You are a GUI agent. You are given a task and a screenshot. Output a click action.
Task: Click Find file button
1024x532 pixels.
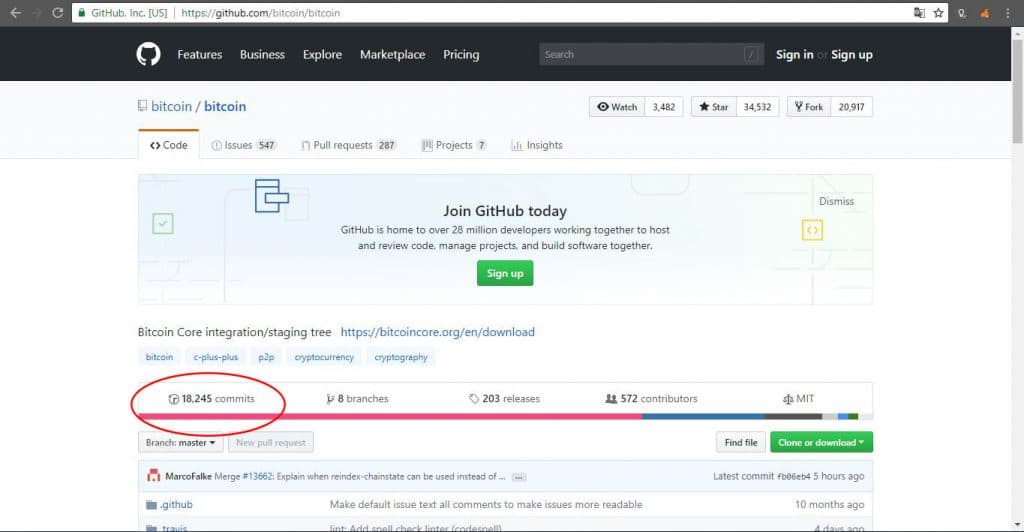point(741,443)
